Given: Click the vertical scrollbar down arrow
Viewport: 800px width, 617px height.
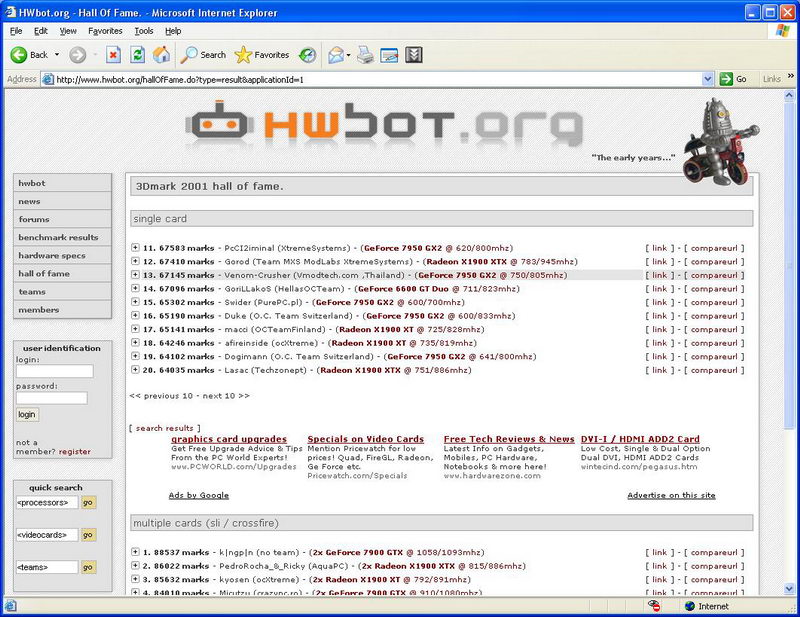Looking at the screenshot, I should [789, 588].
